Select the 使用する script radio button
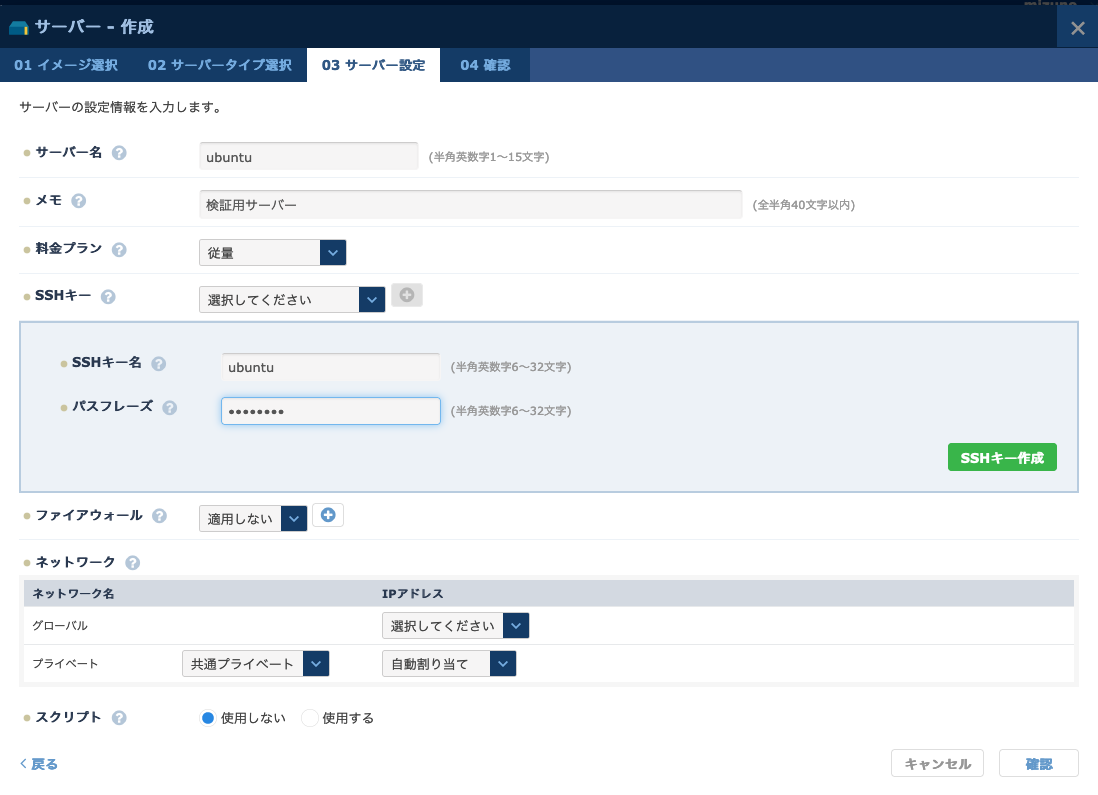Image resolution: width=1098 pixels, height=795 pixels. click(x=310, y=718)
